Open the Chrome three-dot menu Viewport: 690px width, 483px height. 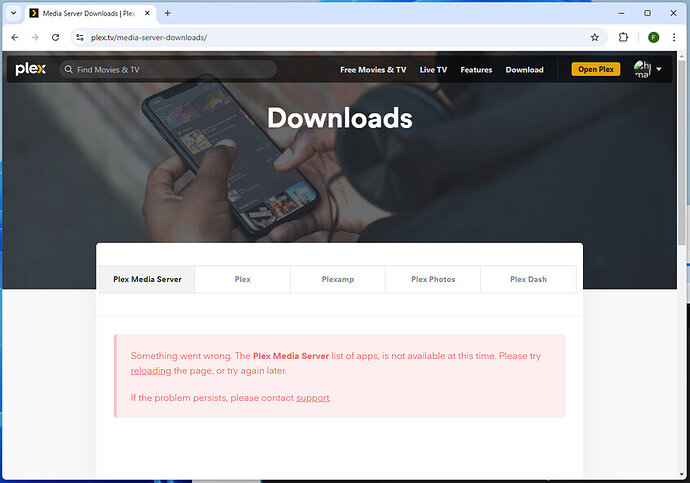pyautogui.click(x=674, y=37)
